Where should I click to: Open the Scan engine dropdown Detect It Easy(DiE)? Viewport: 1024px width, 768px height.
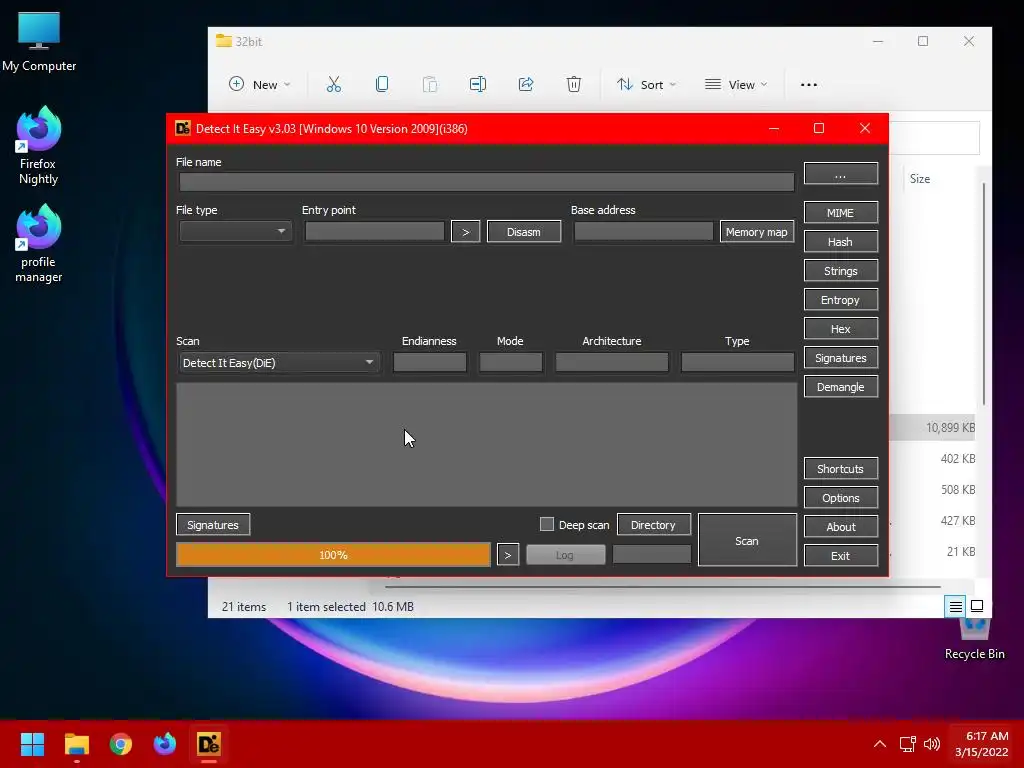[279, 362]
